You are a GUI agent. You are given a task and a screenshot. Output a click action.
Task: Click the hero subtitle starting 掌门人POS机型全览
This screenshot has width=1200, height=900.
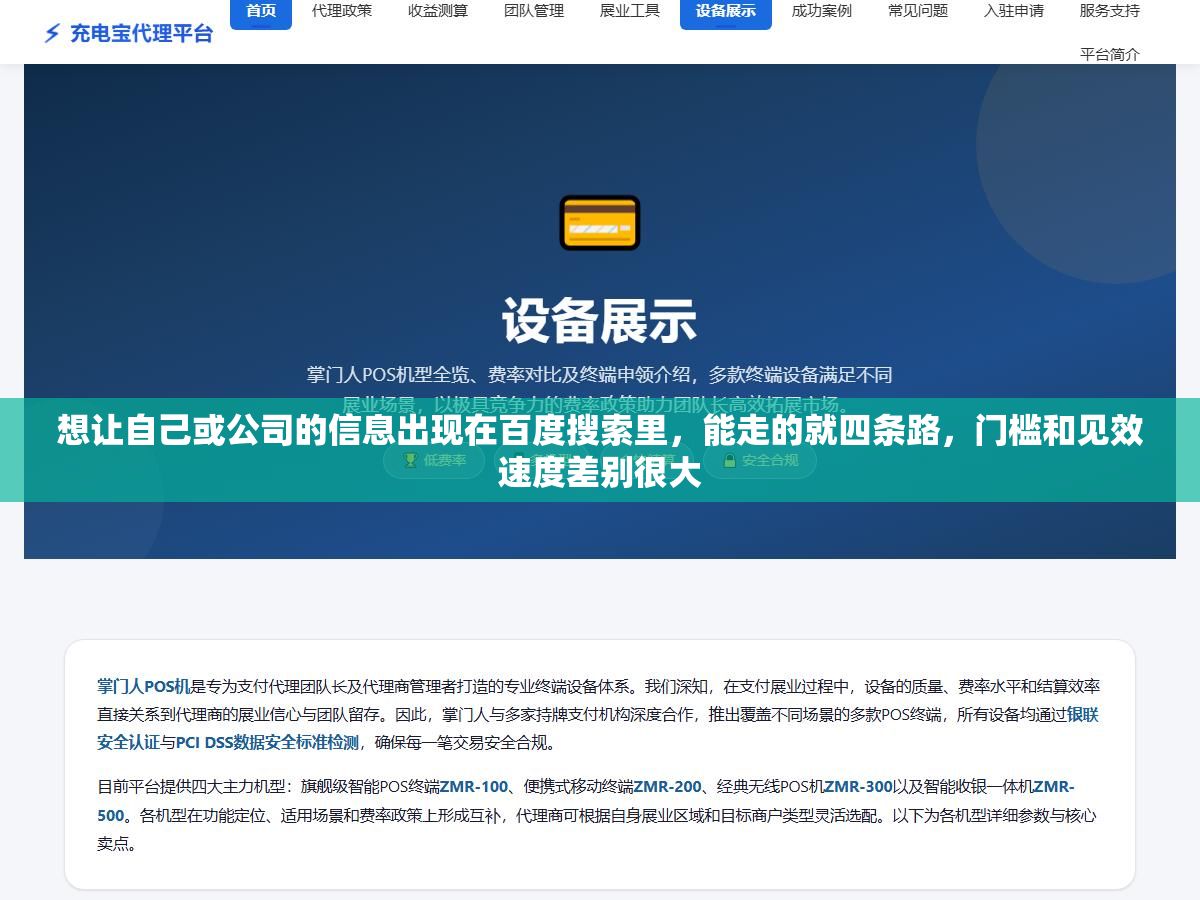tap(600, 390)
